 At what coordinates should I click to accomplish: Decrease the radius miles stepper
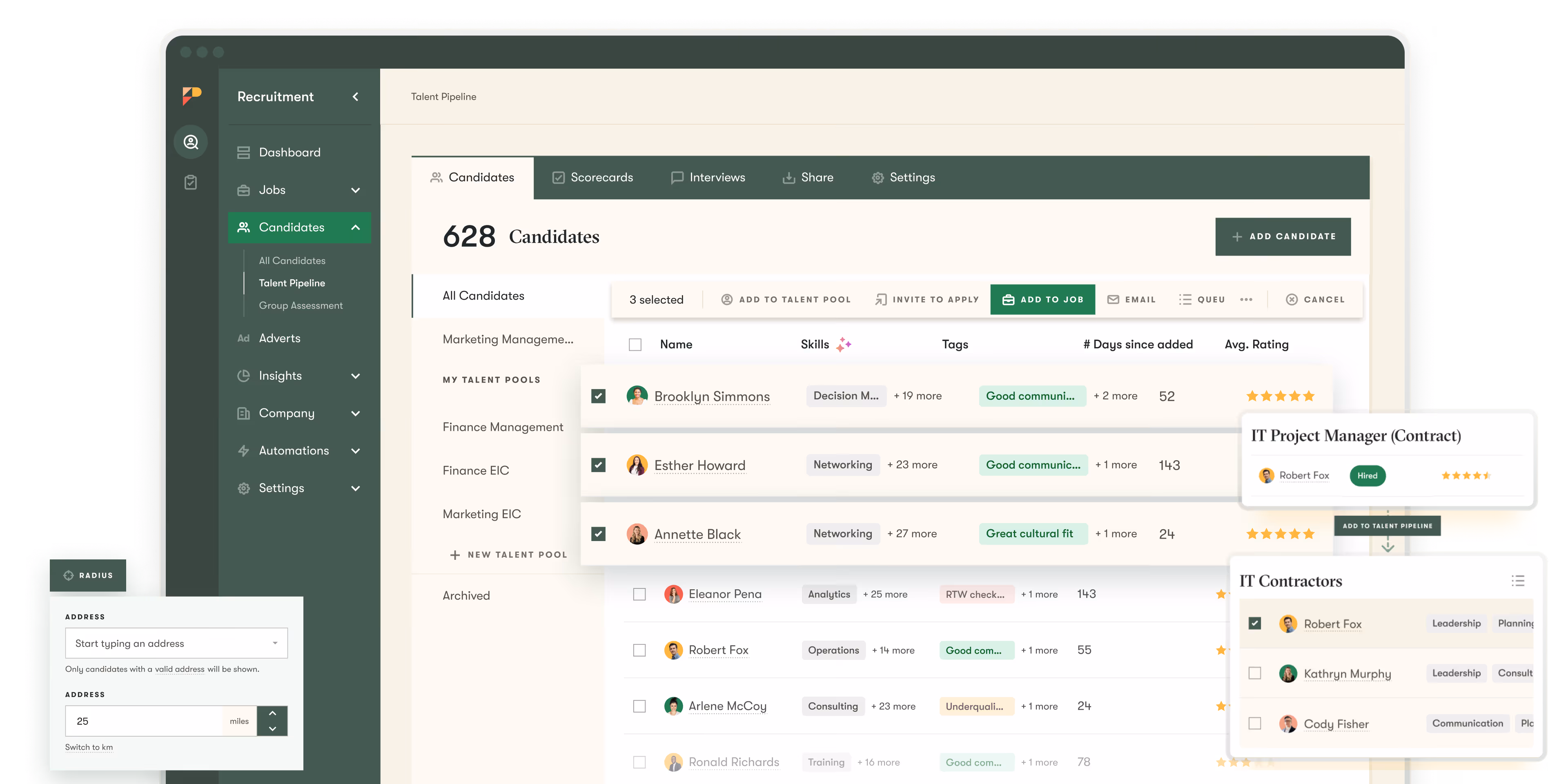point(272,728)
